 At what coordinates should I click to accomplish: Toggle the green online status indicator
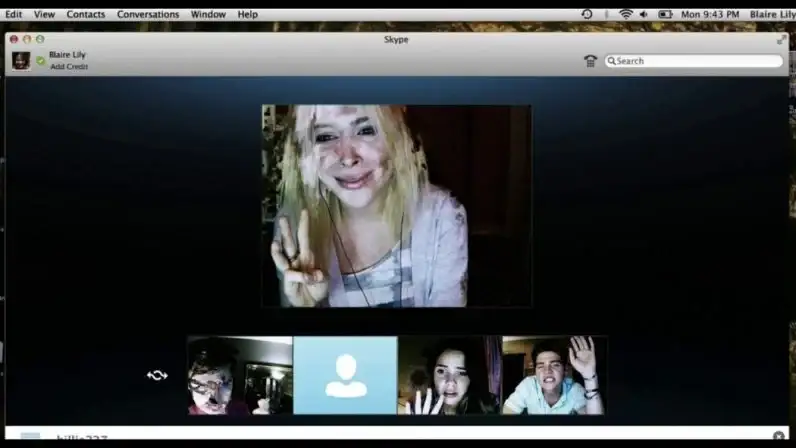tap(41, 61)
